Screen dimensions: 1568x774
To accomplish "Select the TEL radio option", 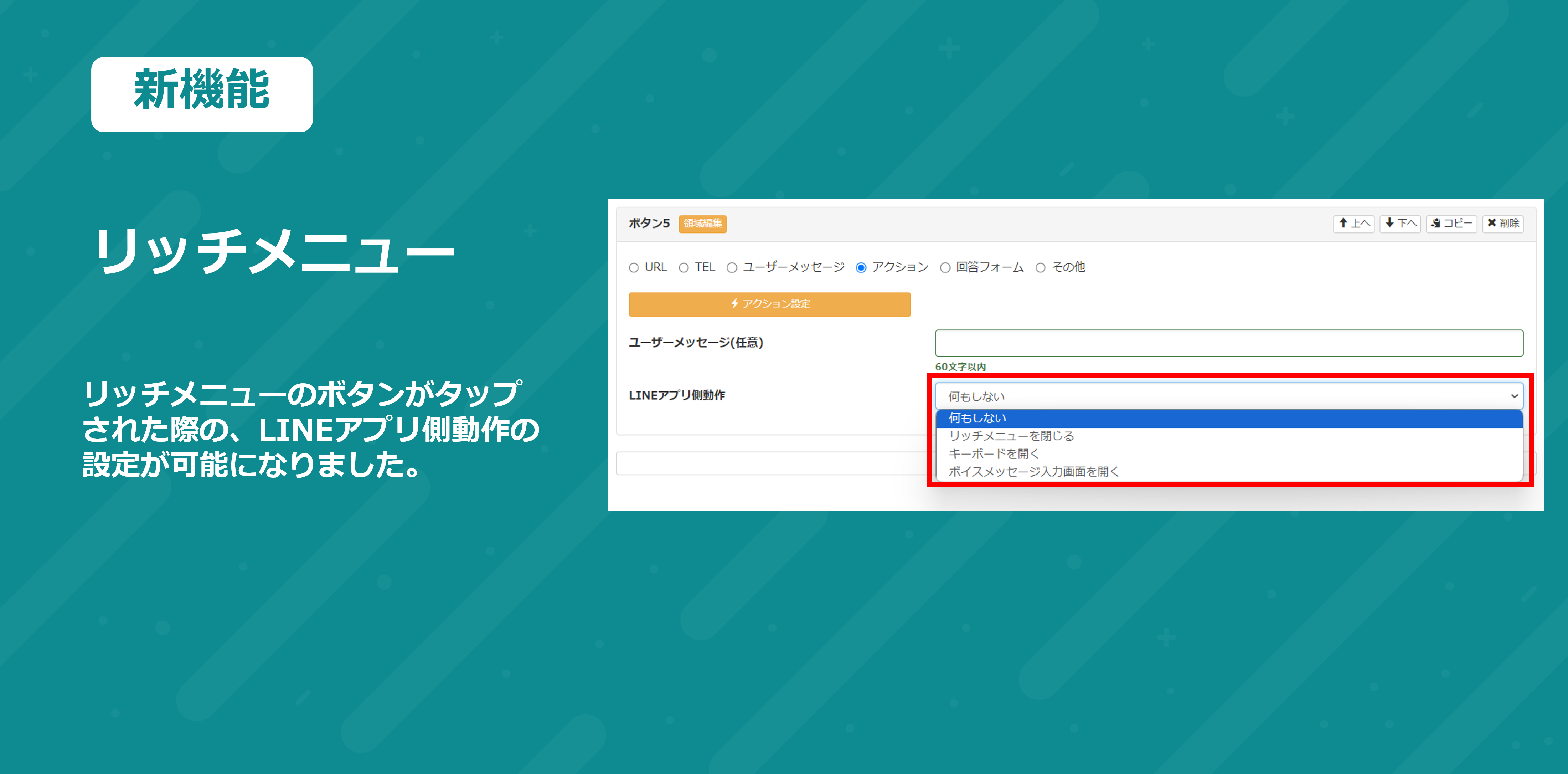I will click(x=684, y=267).
